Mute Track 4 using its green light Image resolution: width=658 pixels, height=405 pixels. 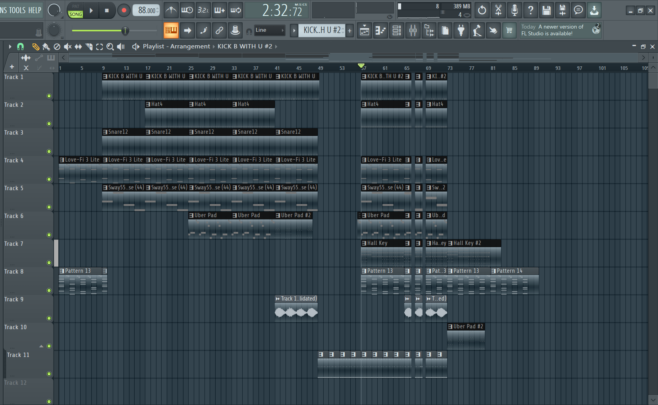click(48, 180)
